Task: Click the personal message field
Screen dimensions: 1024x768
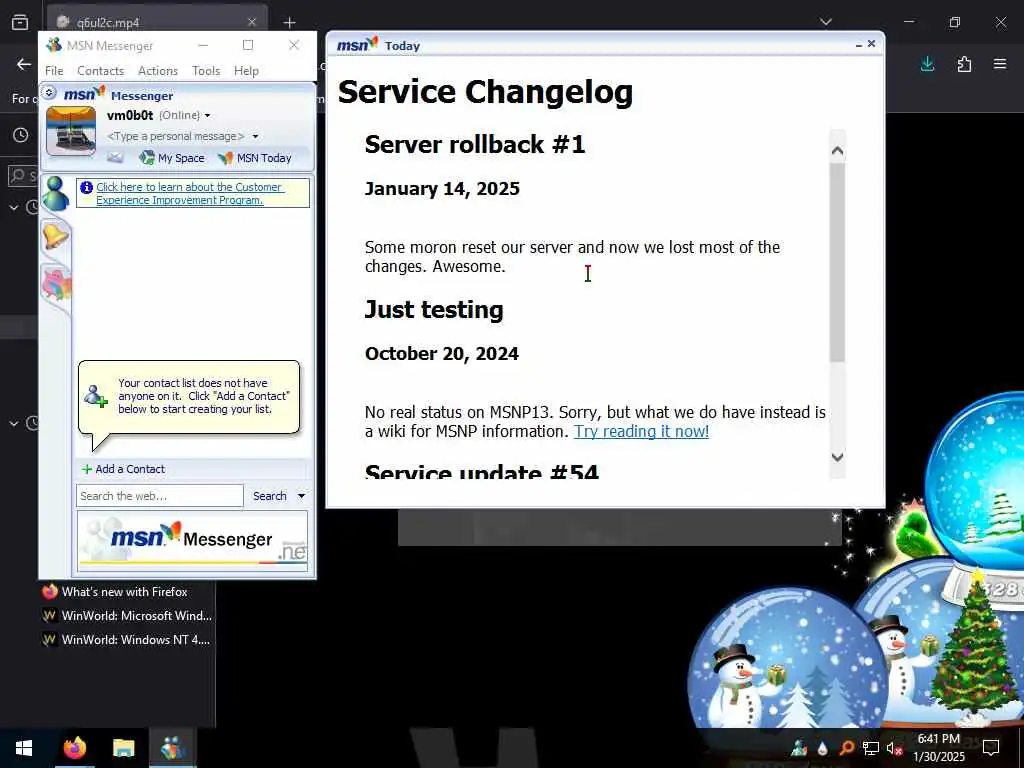Action: [x=176, y=136]
